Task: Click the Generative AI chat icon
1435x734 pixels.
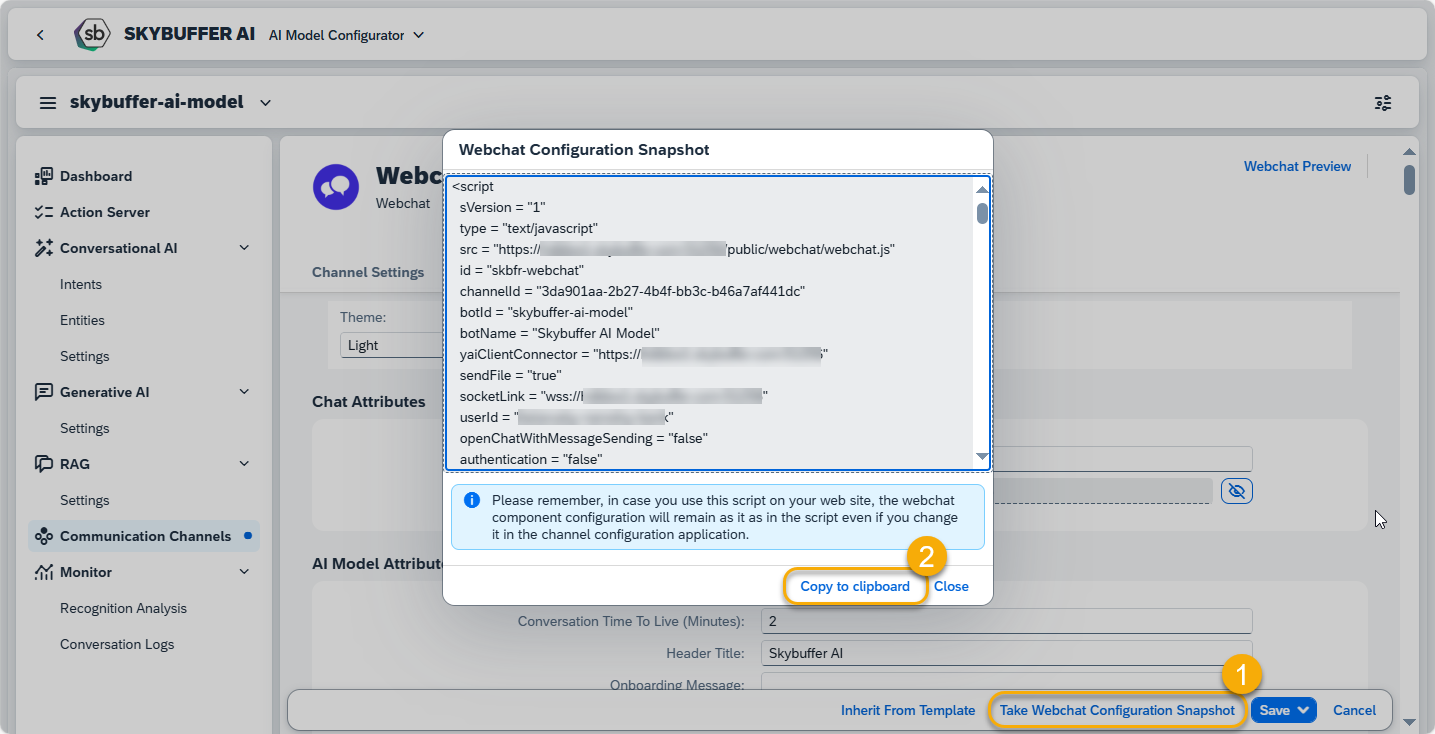Action: pyautogui.click(x=44, y=392)
